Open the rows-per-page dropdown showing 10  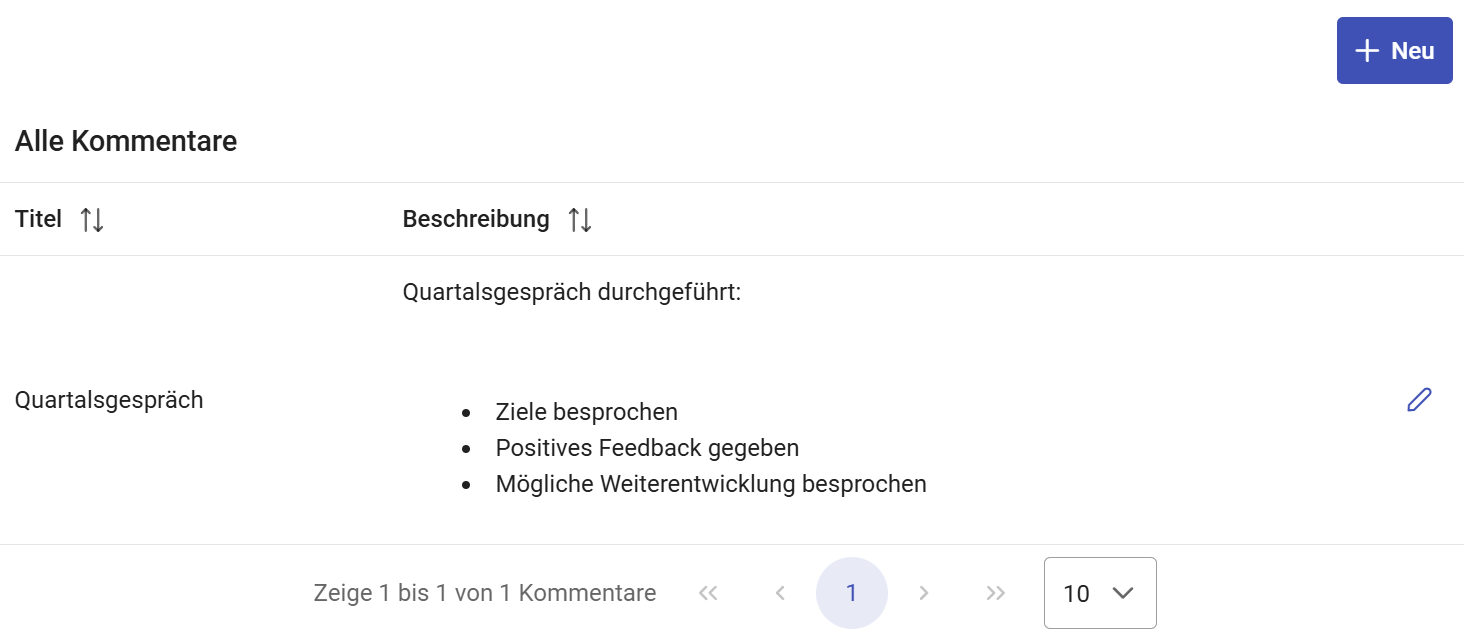(1099, 593)
